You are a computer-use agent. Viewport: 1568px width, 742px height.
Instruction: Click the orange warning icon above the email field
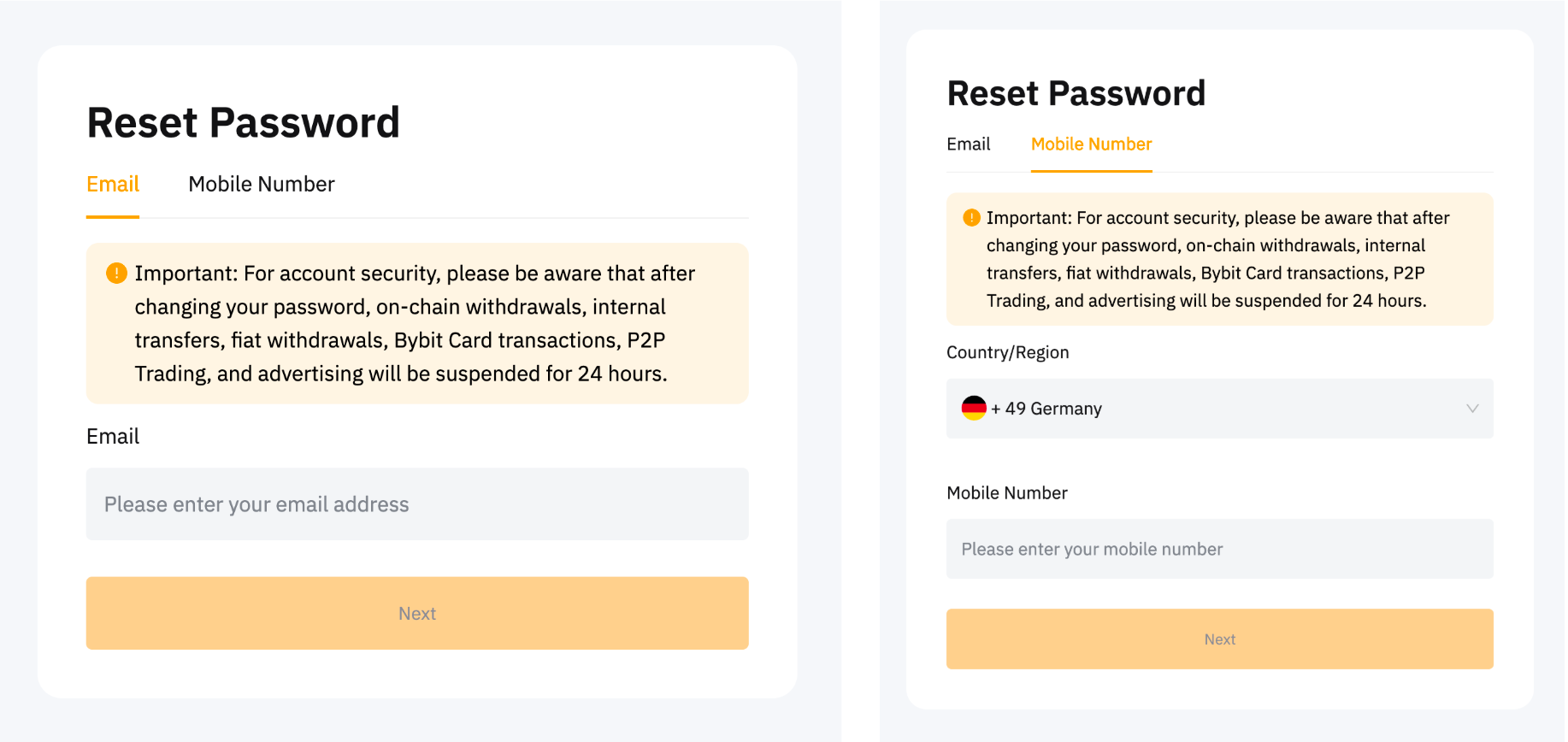[x=116, y=274]
